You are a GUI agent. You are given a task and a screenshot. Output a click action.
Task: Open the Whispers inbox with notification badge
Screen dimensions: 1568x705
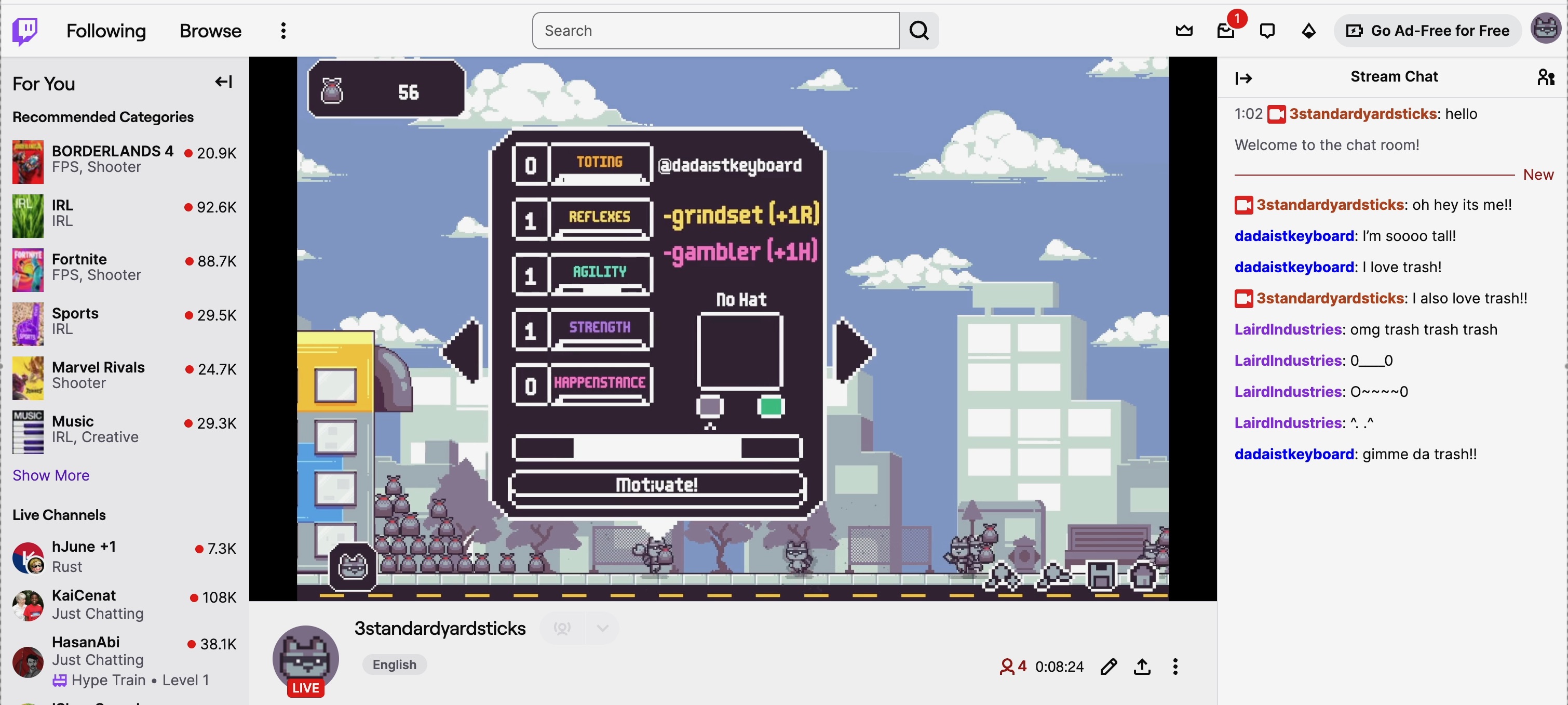point(1225,31)
